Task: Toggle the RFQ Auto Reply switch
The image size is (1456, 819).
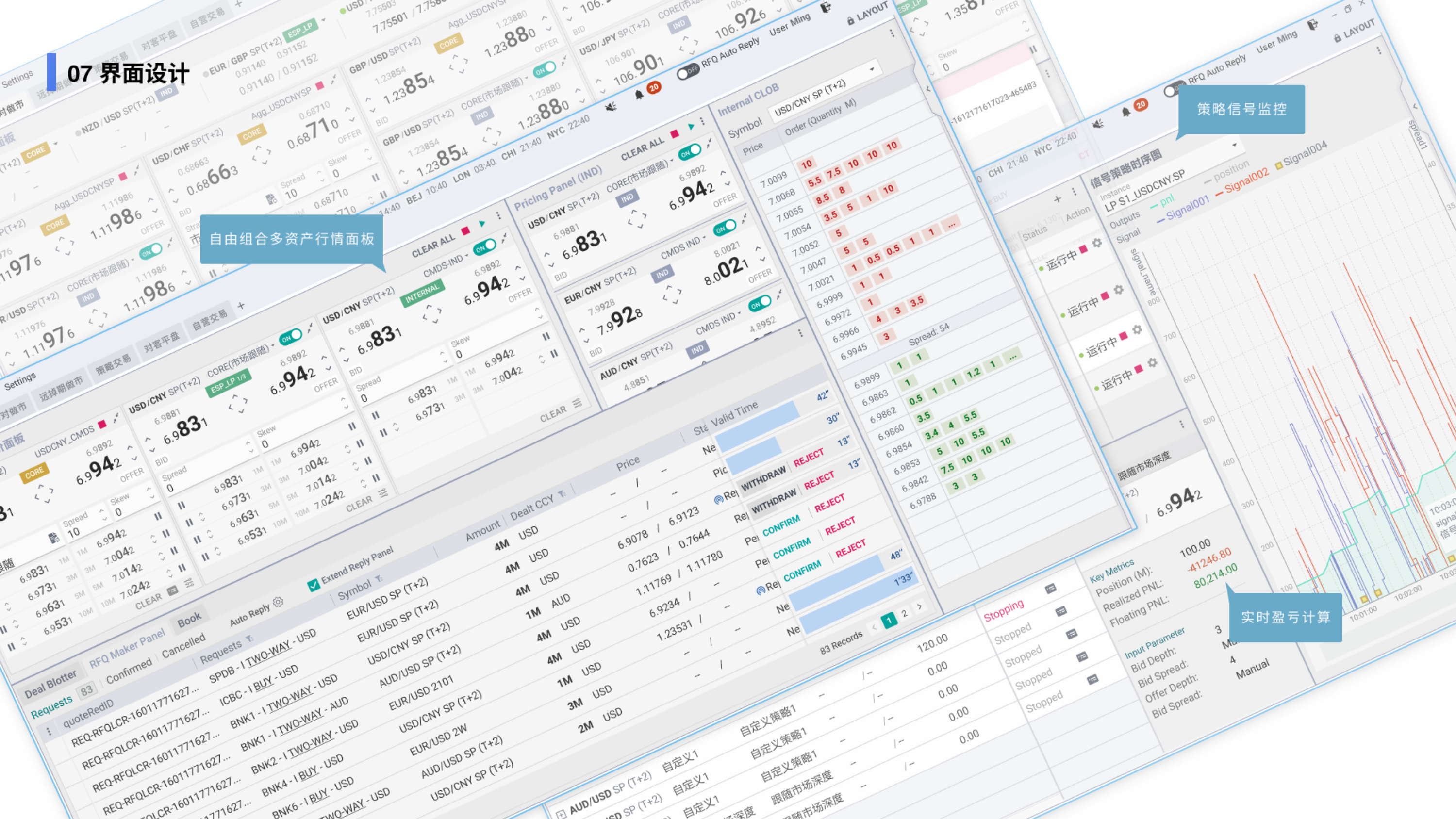Action: (687, 72)
